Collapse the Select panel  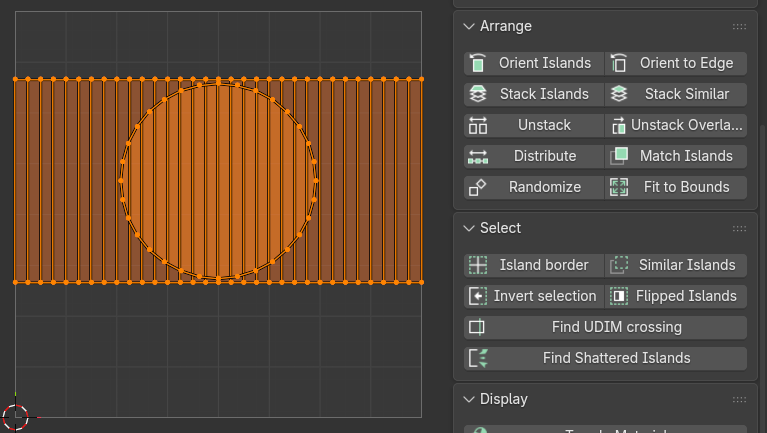[469, 228]
